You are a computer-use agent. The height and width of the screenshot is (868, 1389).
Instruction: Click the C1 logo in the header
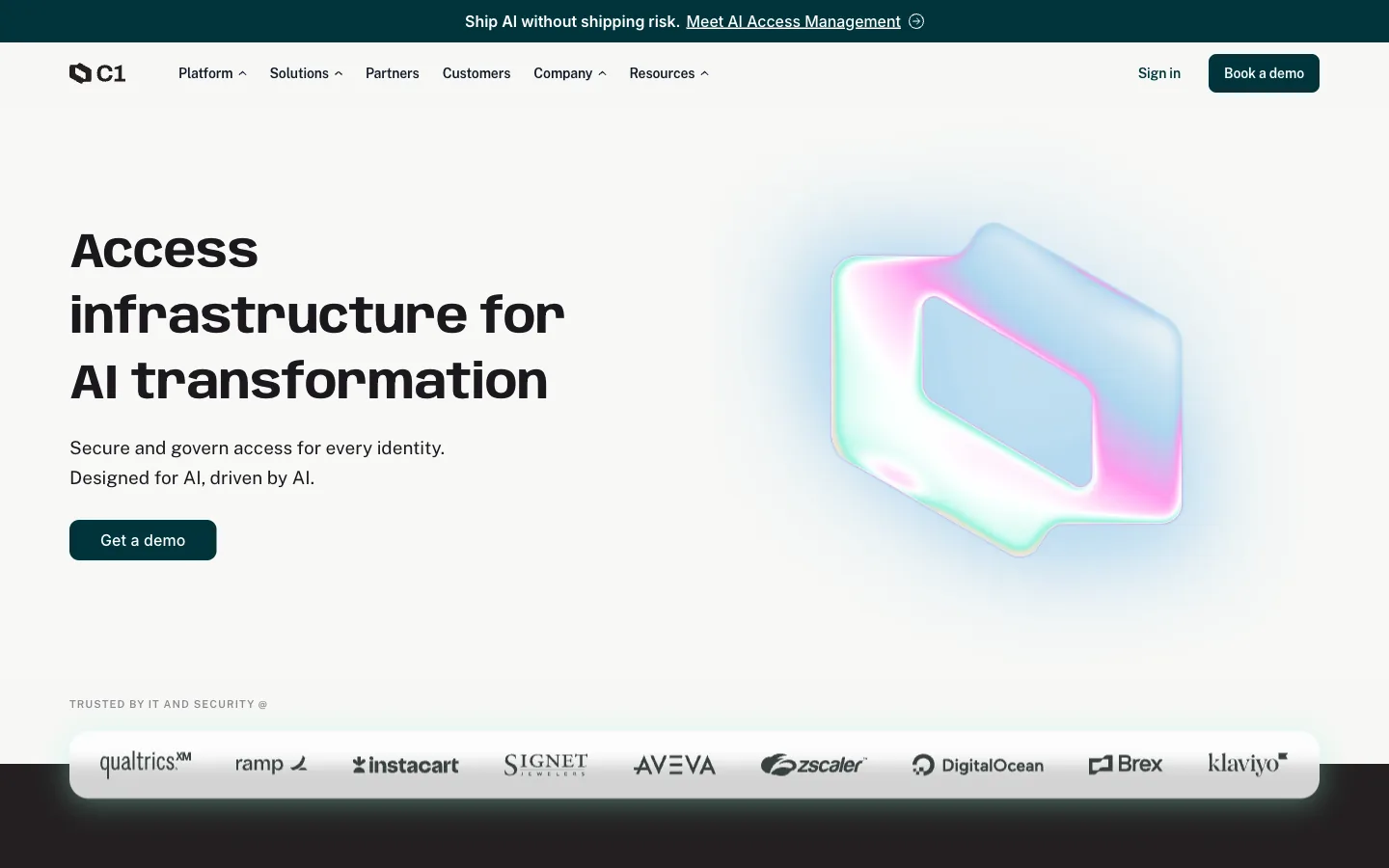(x=97, y=73)
